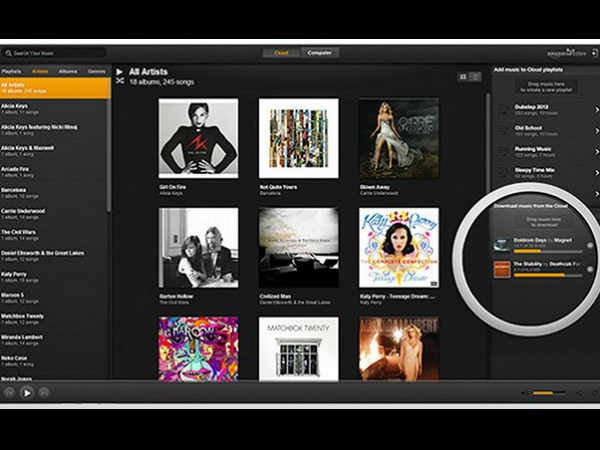This screenshot has width=600, height=450.
Task: Open the Blown Away album cover
Action: [x=399, y=139]
